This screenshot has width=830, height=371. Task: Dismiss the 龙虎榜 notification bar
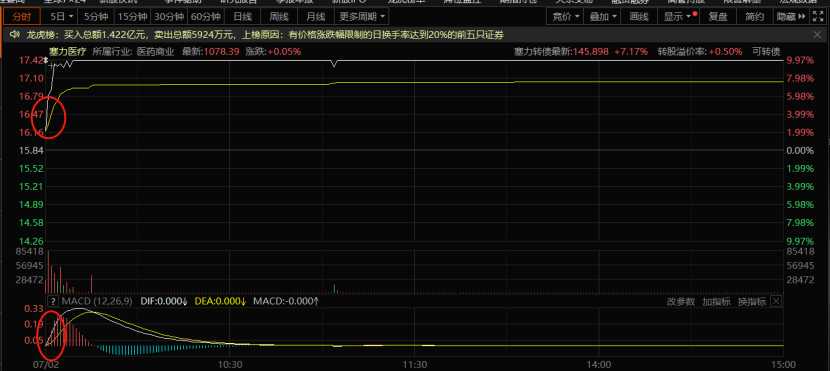click(818, 35)
